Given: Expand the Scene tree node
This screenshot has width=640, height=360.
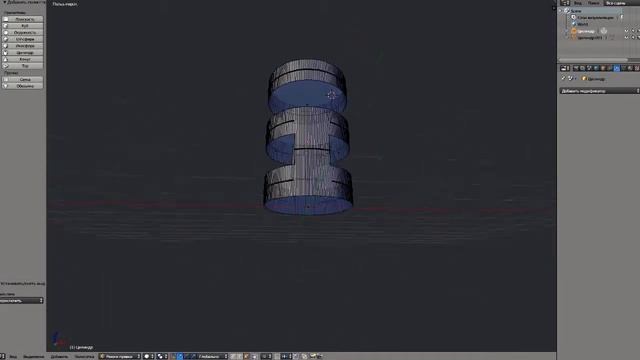Looking at the screenshot, I should [560, 11].
